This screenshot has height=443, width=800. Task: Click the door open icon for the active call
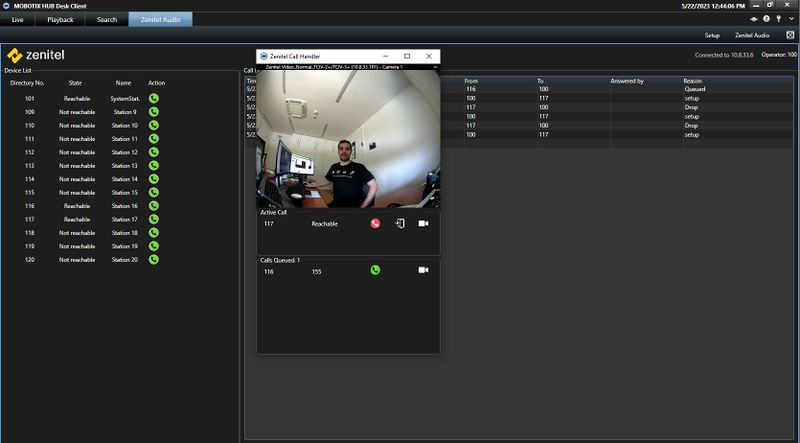point(399,224)
